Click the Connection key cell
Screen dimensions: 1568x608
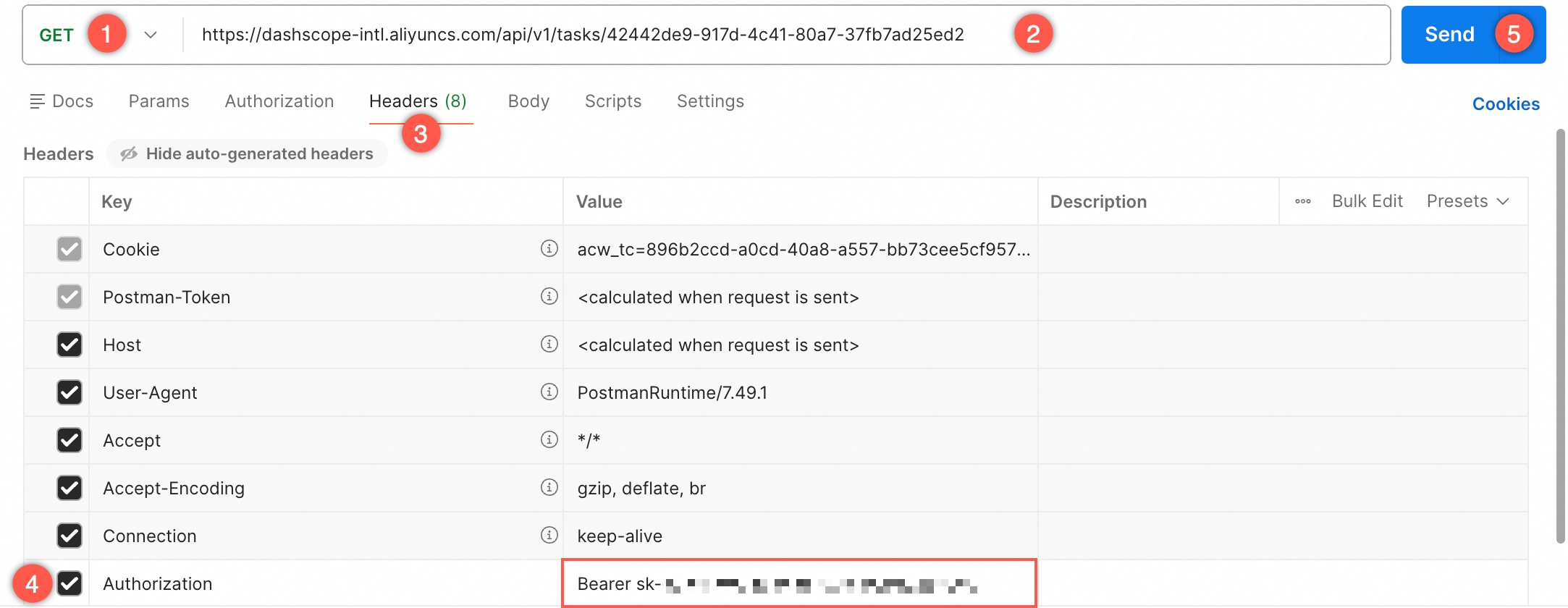tap(326, 536)
